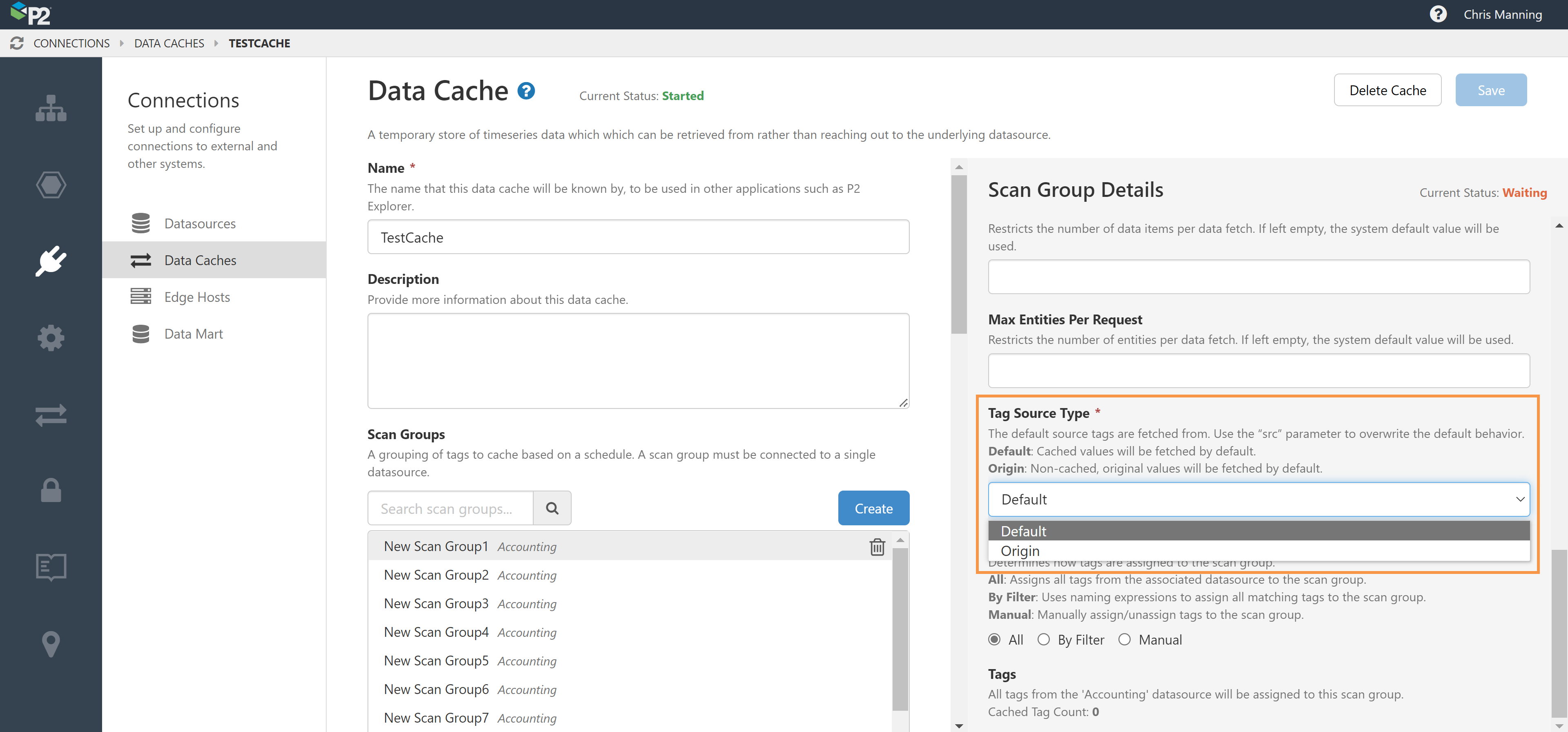Choose the Manual tag assignment radio
The width and height of the screenshot is (1568, 732).
click(1124, 639)
